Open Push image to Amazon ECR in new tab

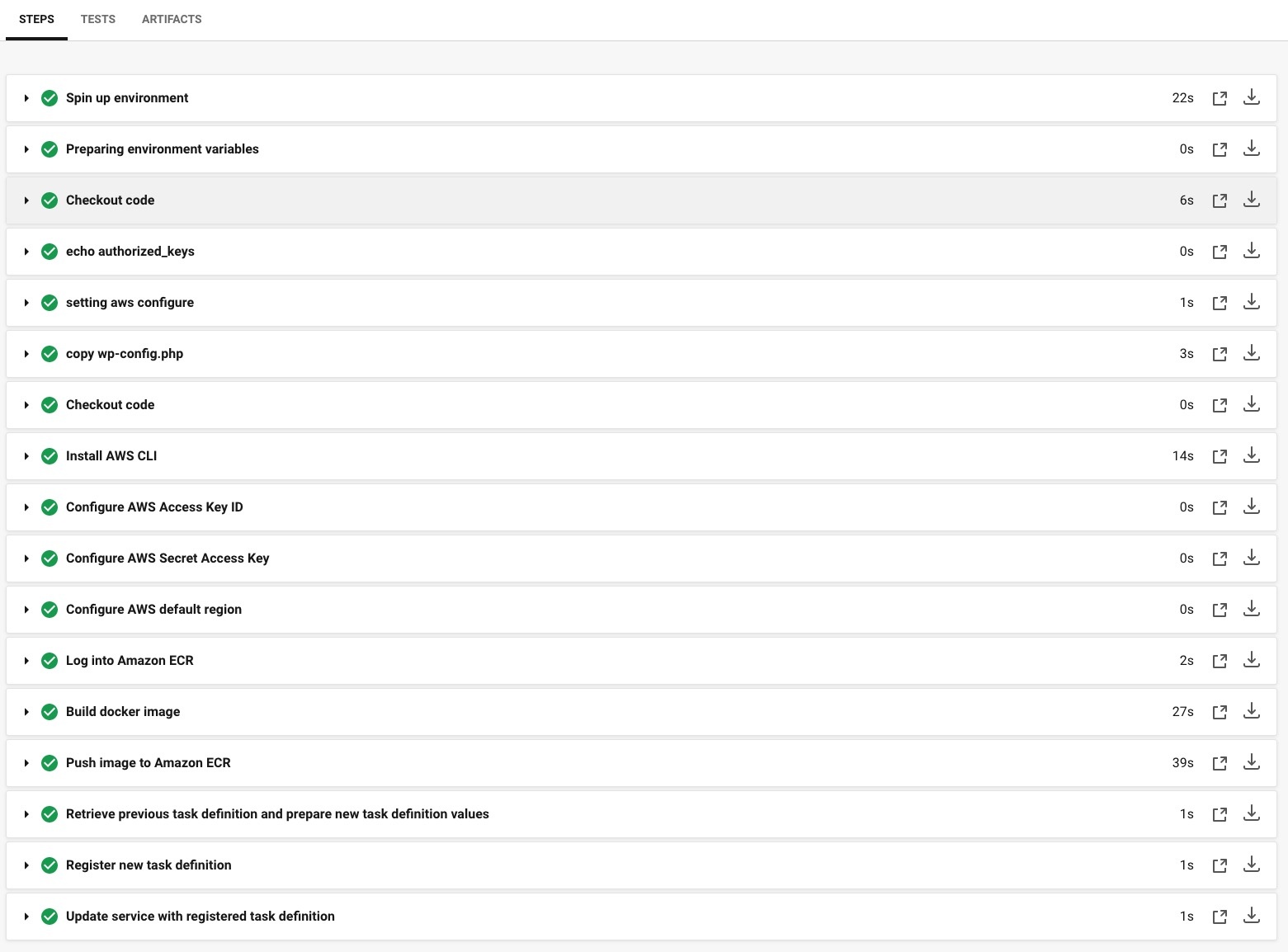point(1220,763)
